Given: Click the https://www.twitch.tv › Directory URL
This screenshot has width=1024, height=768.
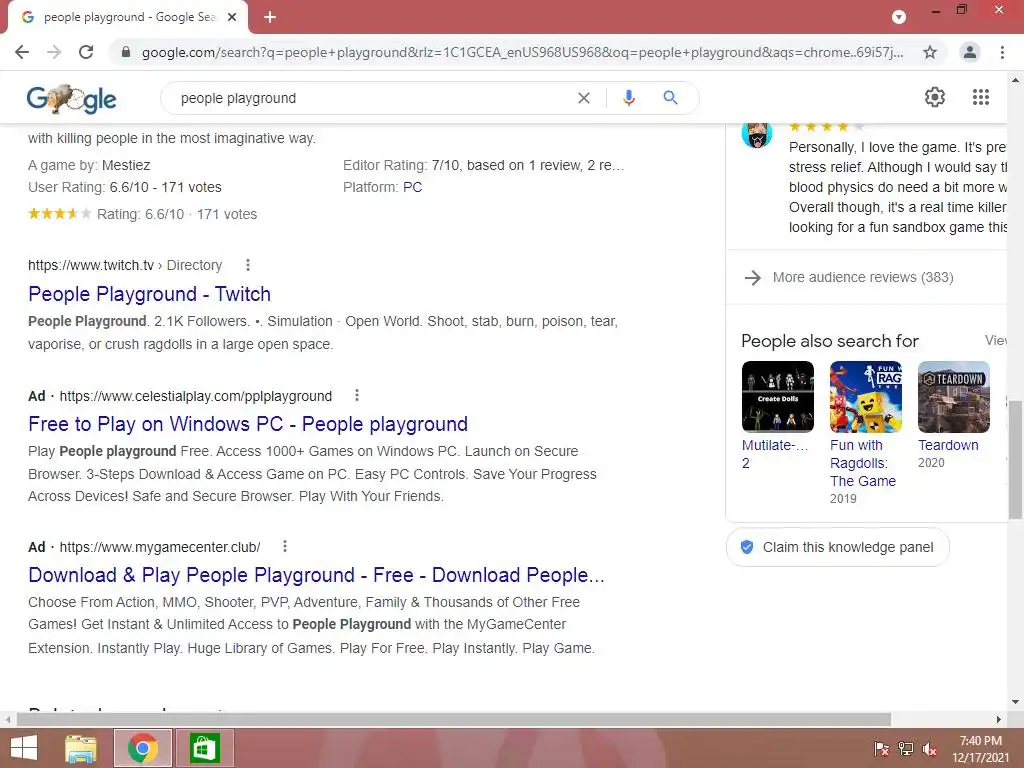Looking at the screenshot, I should coord(125,265).
